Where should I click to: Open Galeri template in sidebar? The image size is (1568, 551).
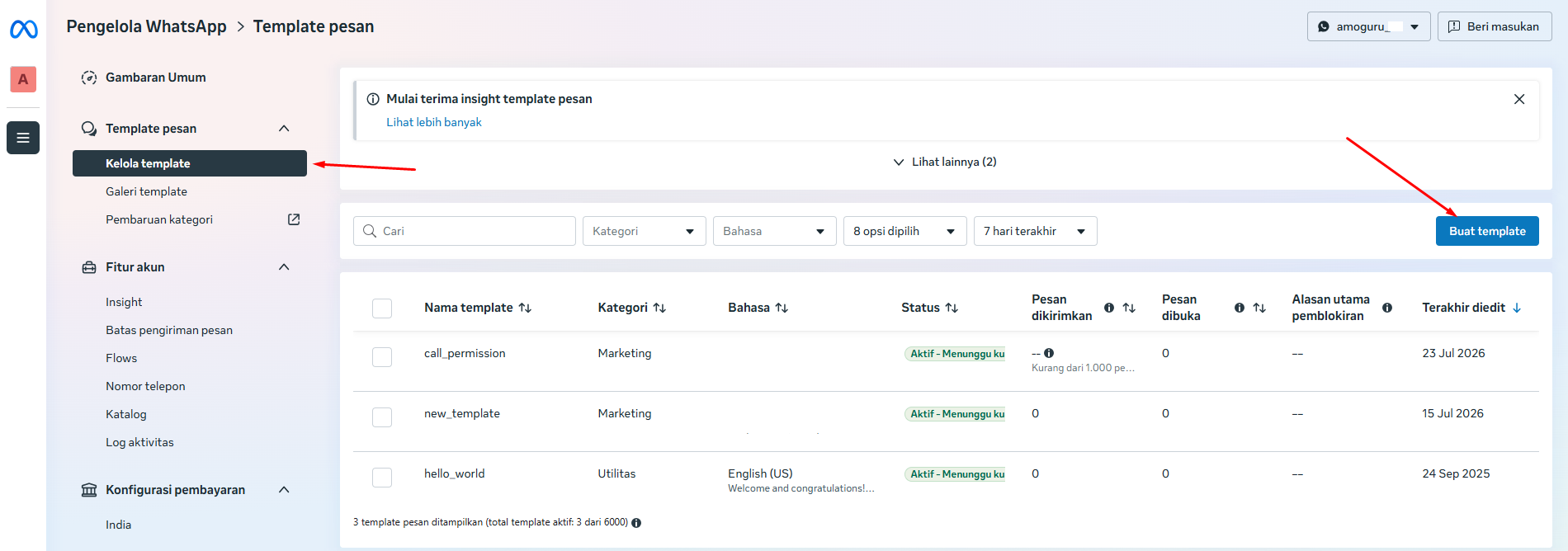pyautogui.click(x=146, y=191)
